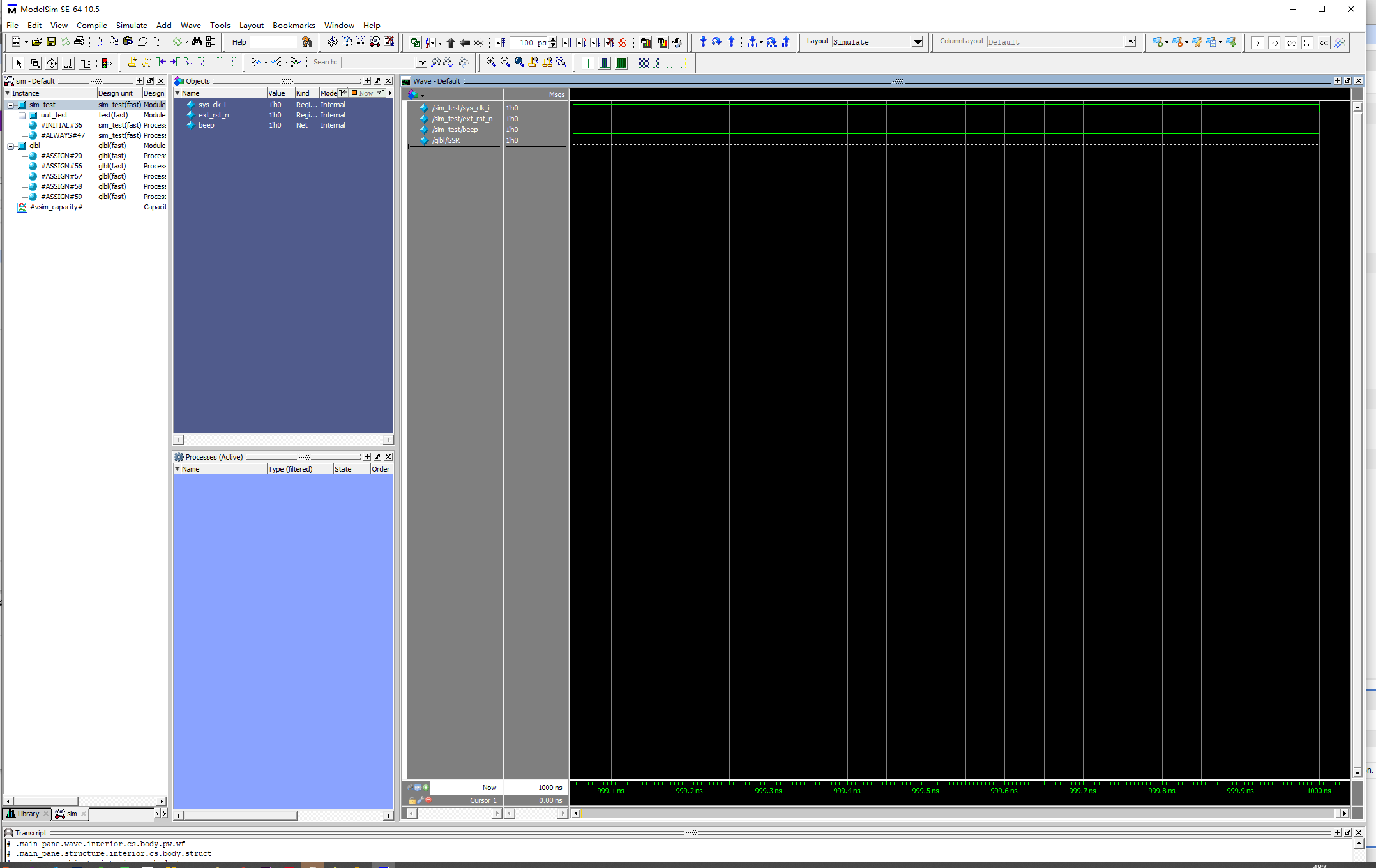1376x868 pixels.
Task: Click the wave horizontal scrollbar right arrow
Action: (x=1345, y=813)
